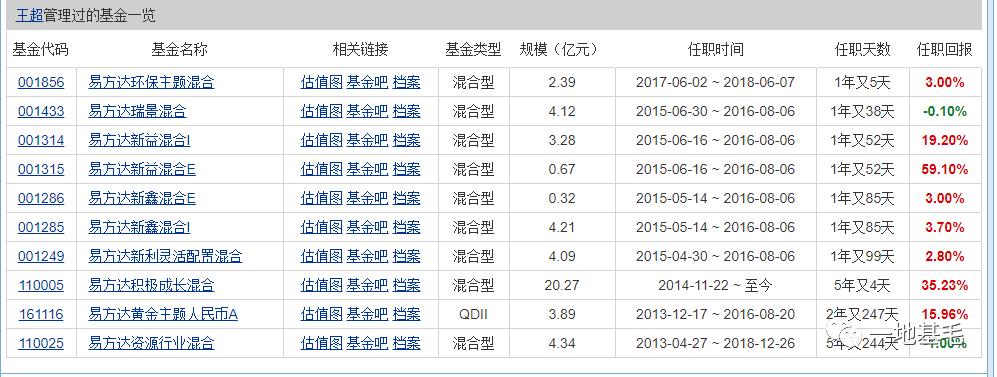Screen dimensions: 997x377
Task: Open fund code 001249 link
Action: pyautogui.click(x=41, y=256)
